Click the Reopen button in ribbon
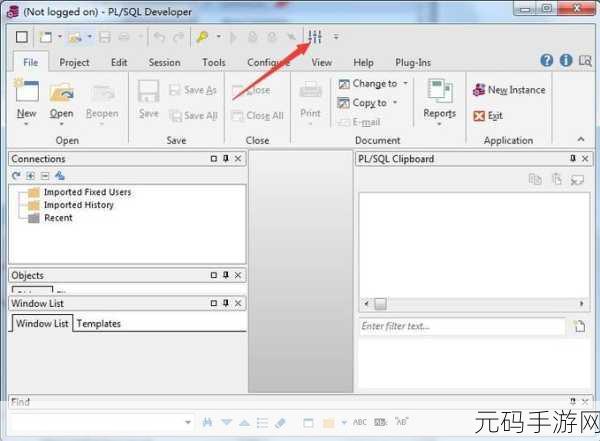The width and height of the screenshot is (600, 441). [x=102, y=101]
